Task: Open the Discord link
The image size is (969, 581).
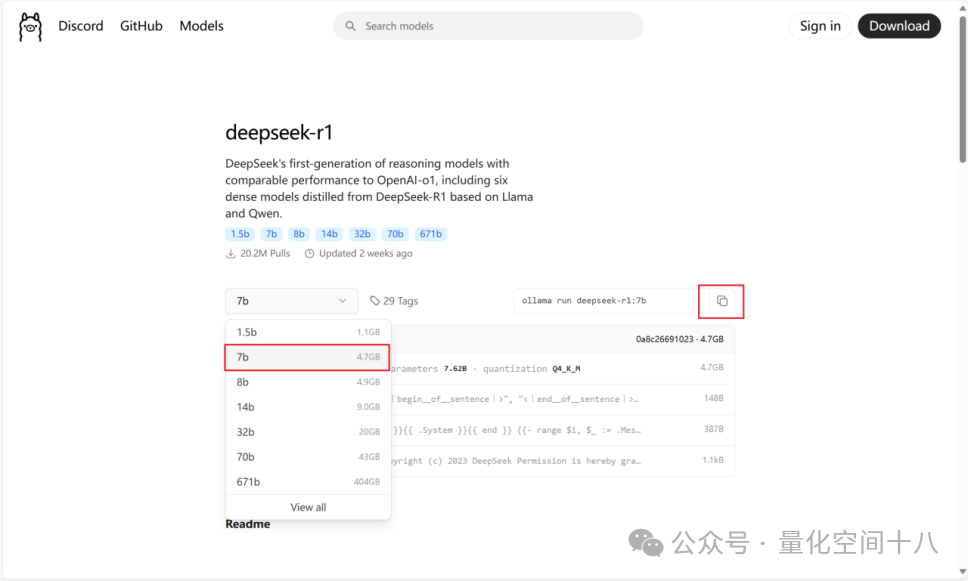Action: pyautogui.click(x=80, y=26)
